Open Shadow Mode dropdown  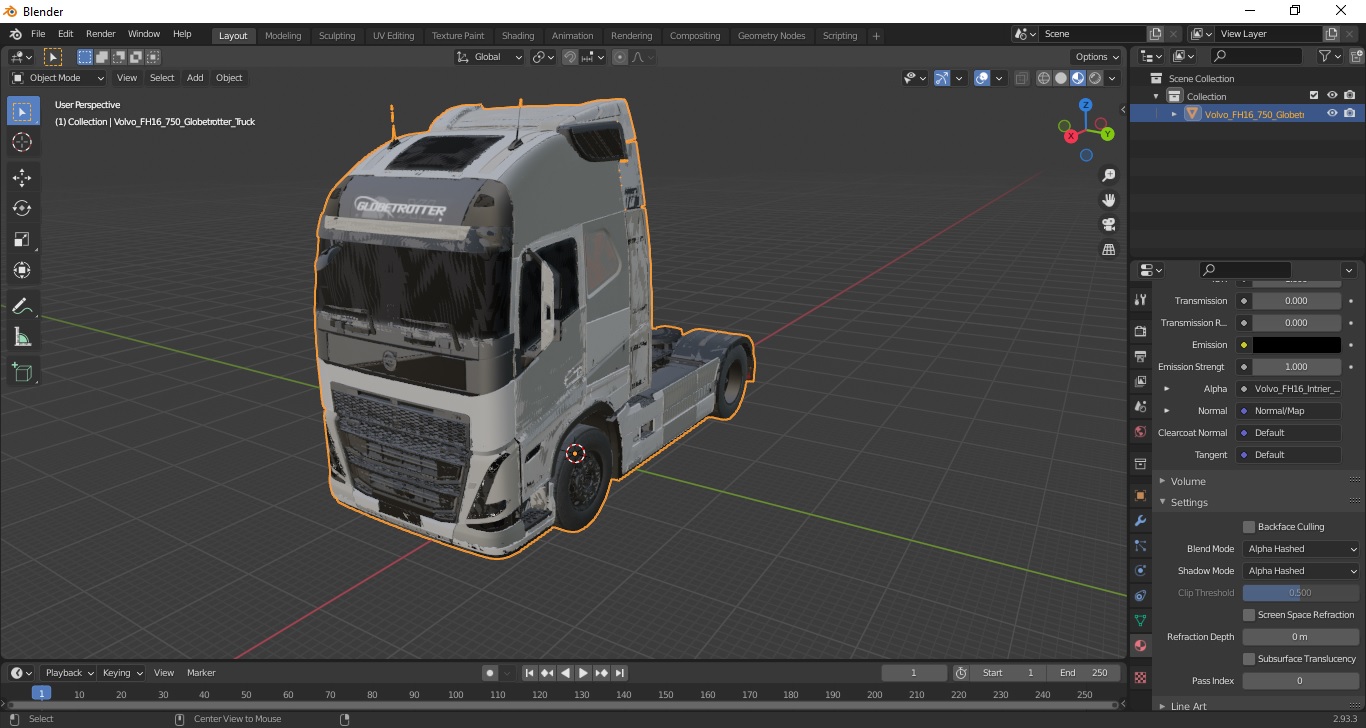point(1302,571)
